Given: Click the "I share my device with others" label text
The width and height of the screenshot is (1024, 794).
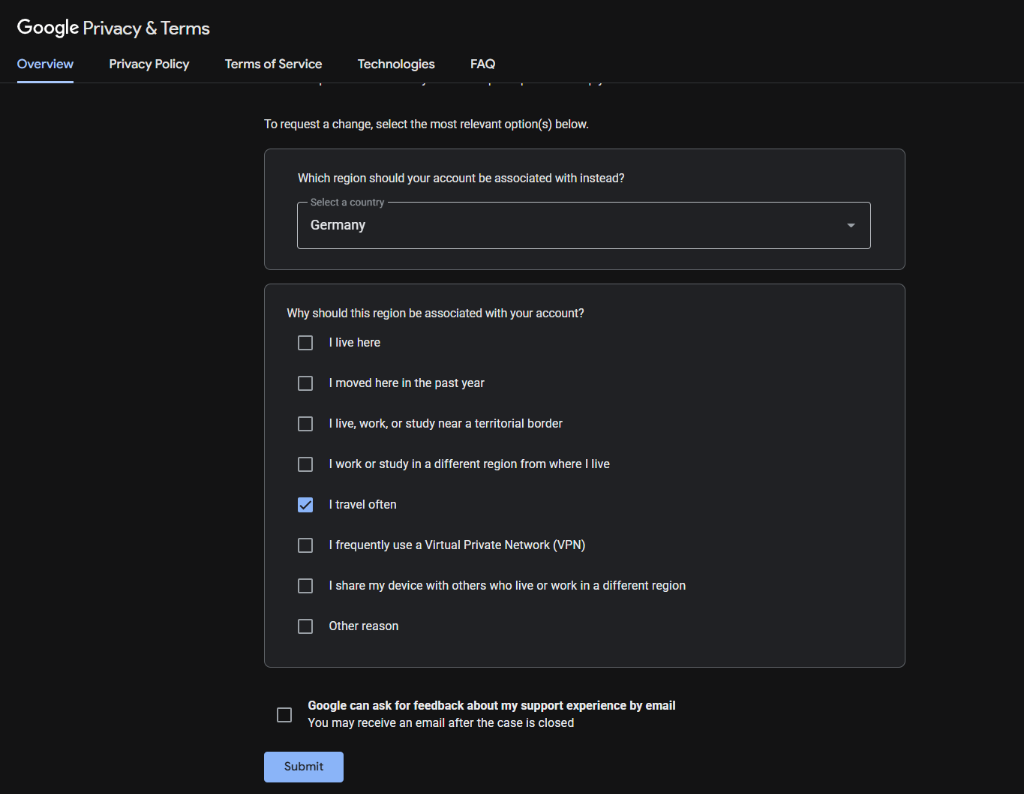Looking at the screenshot, I should tap(507, 586).
